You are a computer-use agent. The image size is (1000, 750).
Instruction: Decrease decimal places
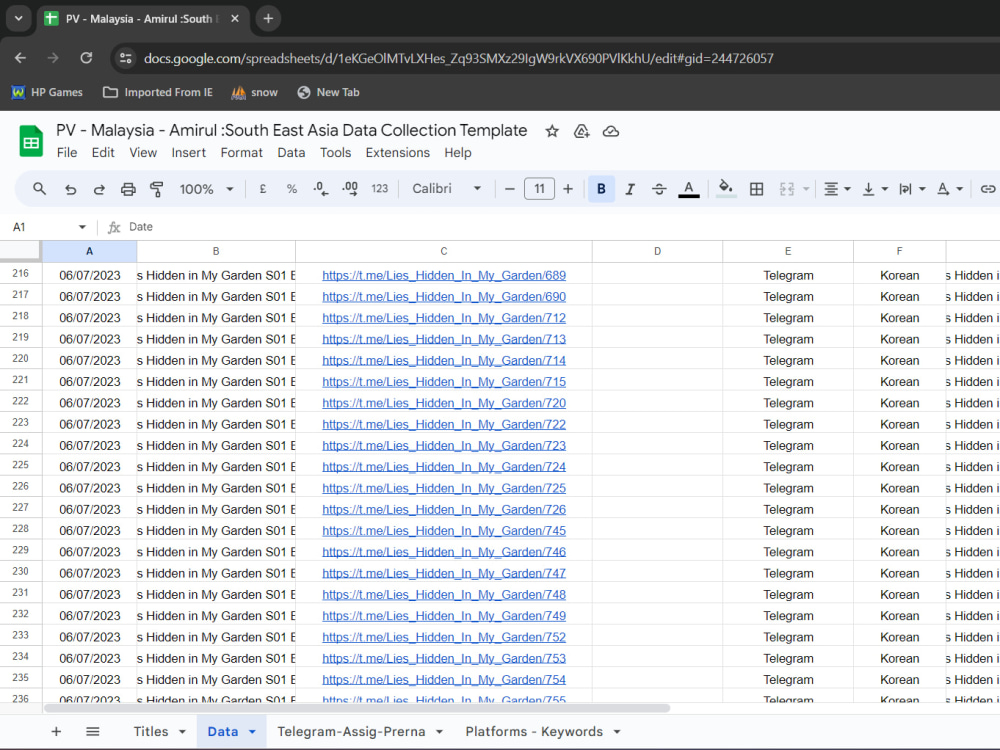318,188
